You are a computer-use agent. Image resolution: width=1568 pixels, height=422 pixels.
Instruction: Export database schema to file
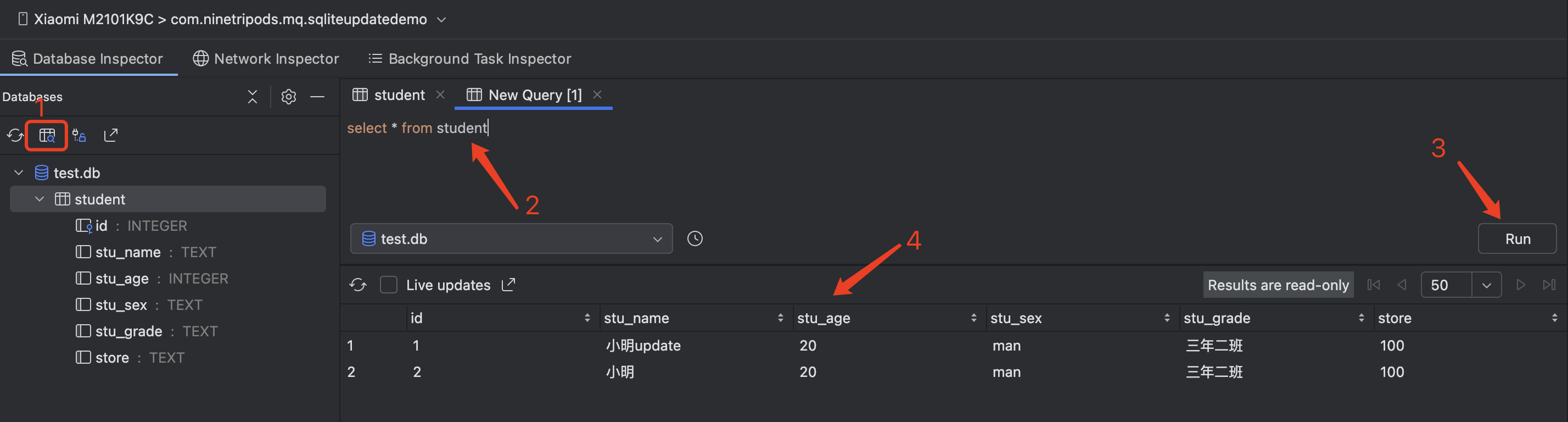tap(110, 135)
